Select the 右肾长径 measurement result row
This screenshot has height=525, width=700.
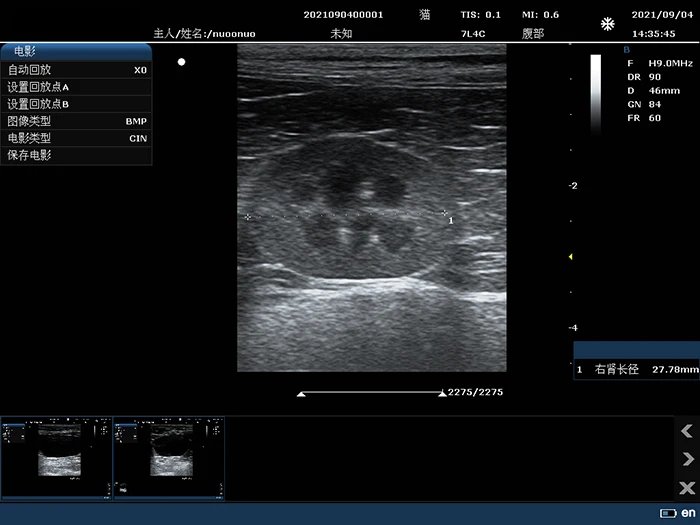636,370
